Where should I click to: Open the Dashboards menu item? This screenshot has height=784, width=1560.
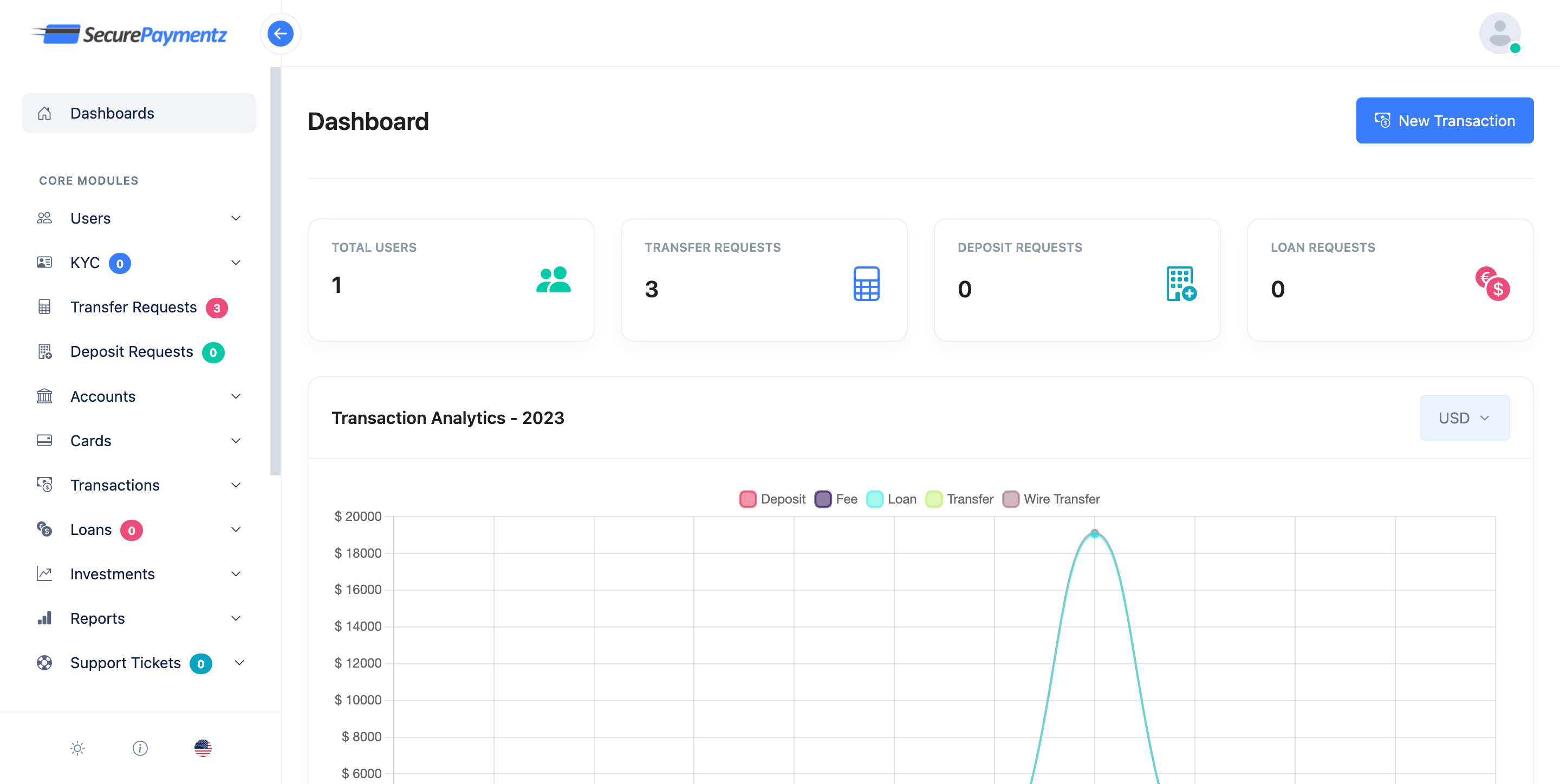139,113
